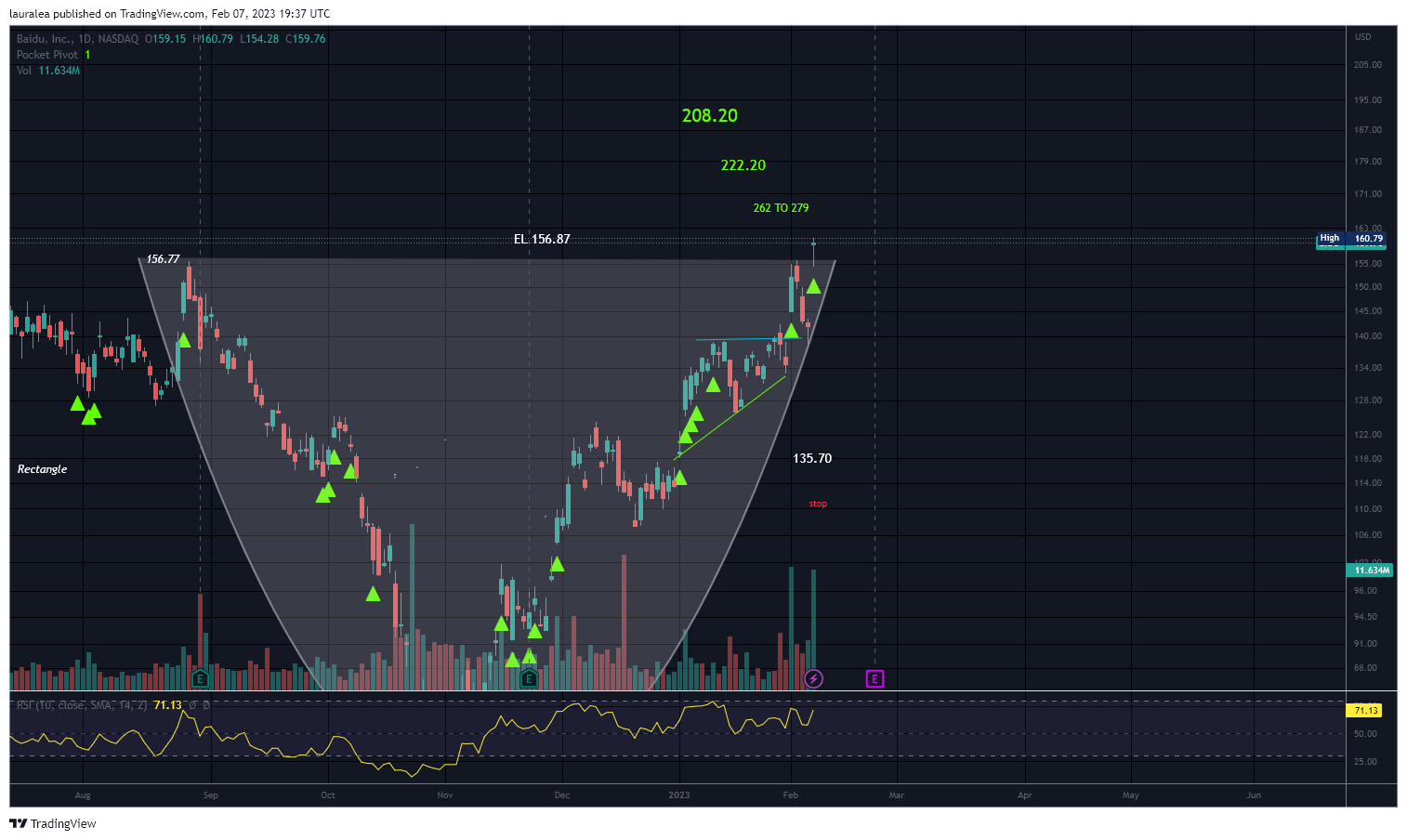
Task: Click the purple E earnings icon in February
Action: pos(874,679)
